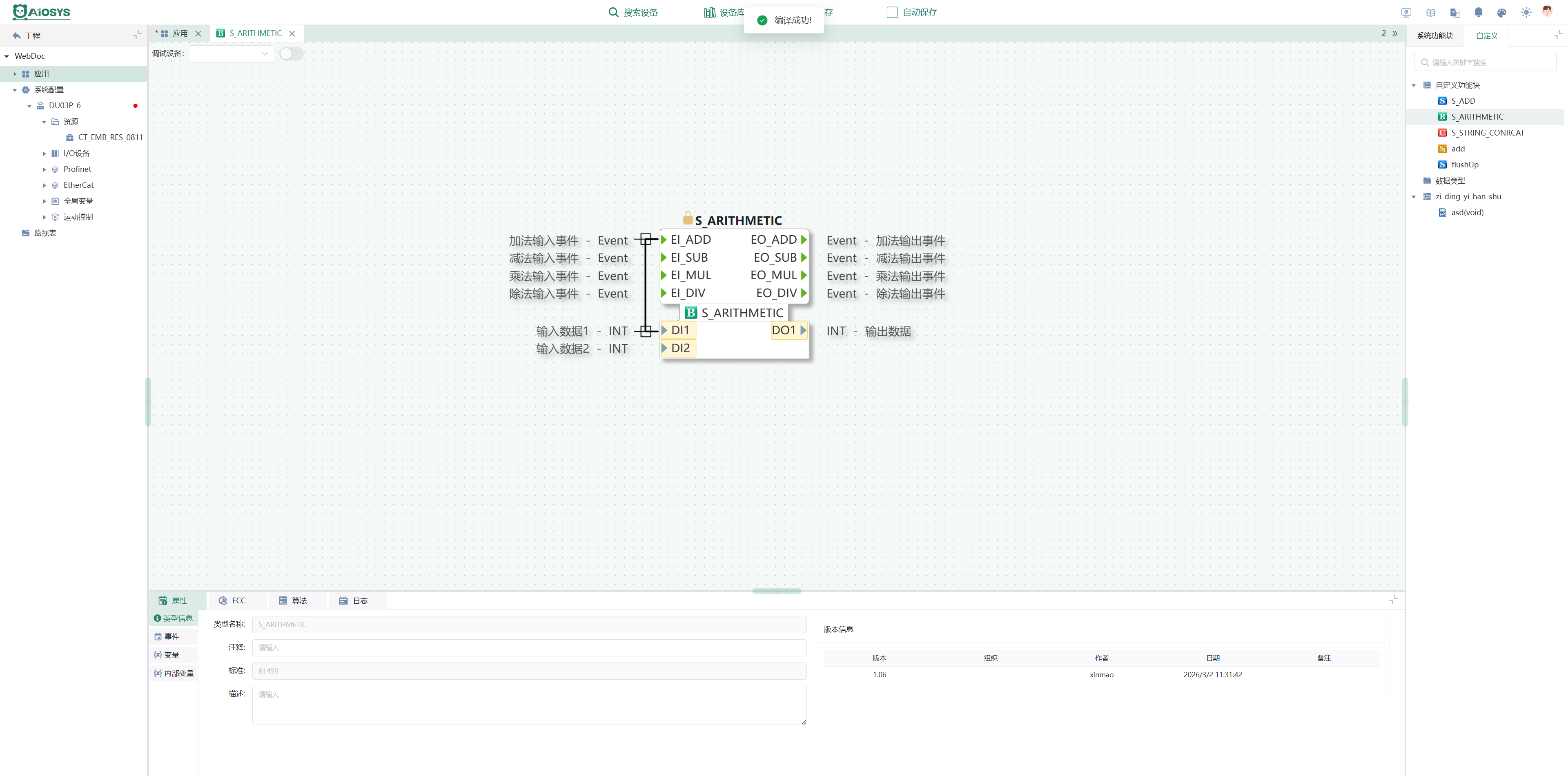Screen dimensions: 1568x776
Task: Collapse 自定义功能块 group
Action: [x=1414, y=85]
